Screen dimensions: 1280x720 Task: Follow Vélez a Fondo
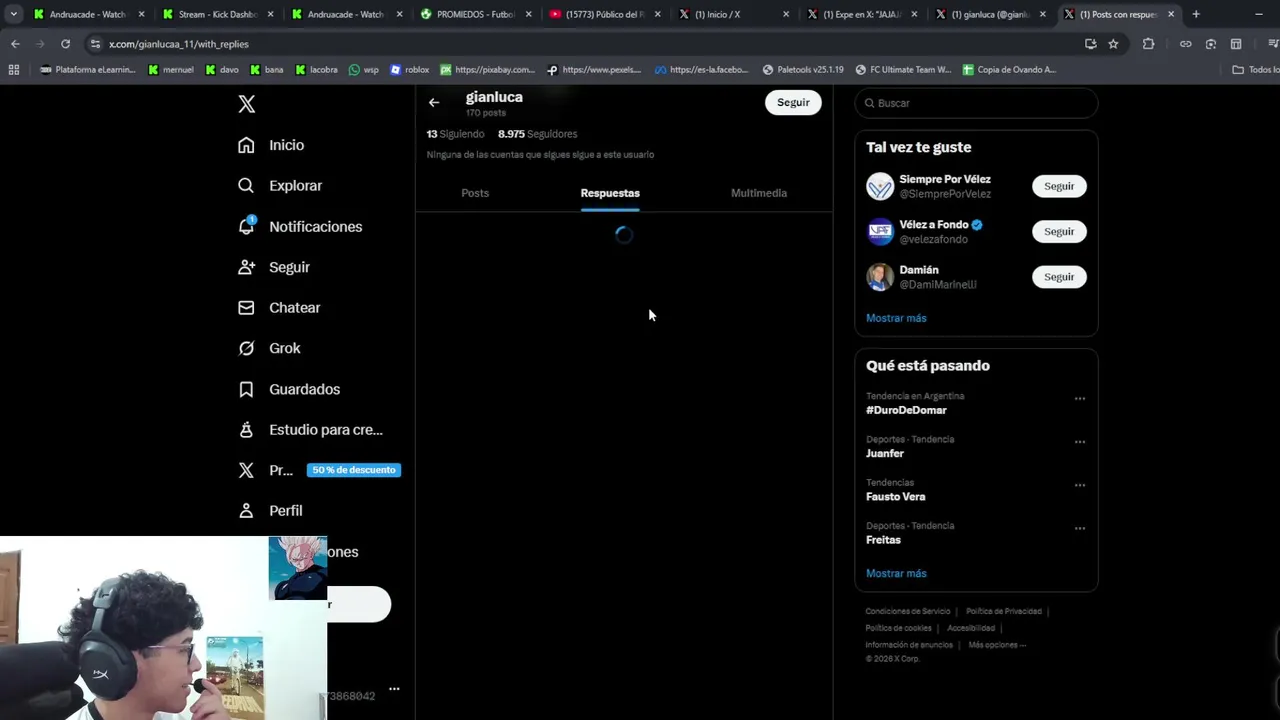click(1059, 232)
